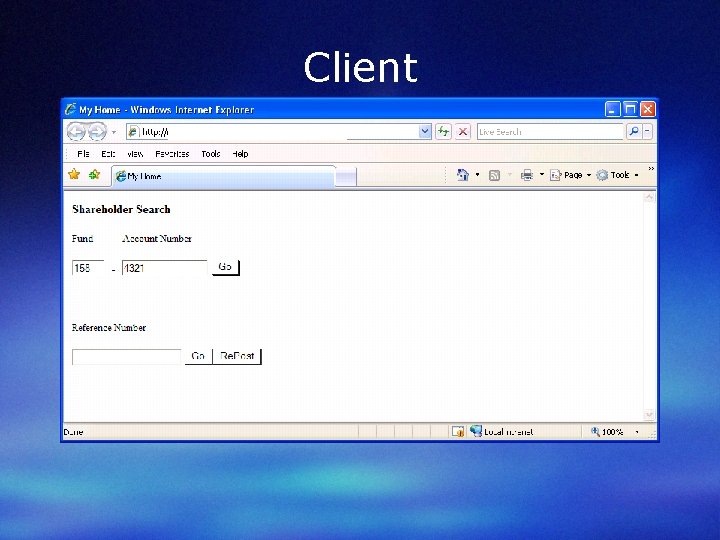Open the Page dropdown menu
This screenshot has width=720, height=540.
coord(571,175)
